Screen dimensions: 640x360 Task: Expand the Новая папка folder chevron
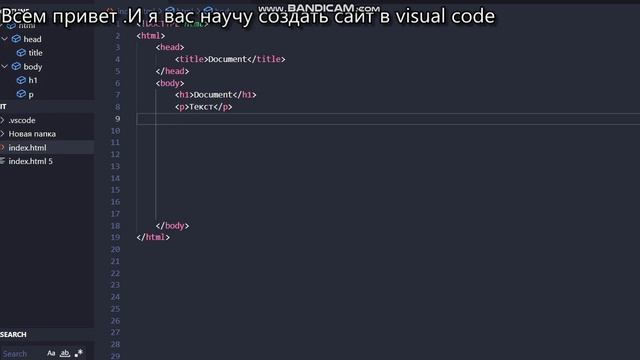point(2,134)
